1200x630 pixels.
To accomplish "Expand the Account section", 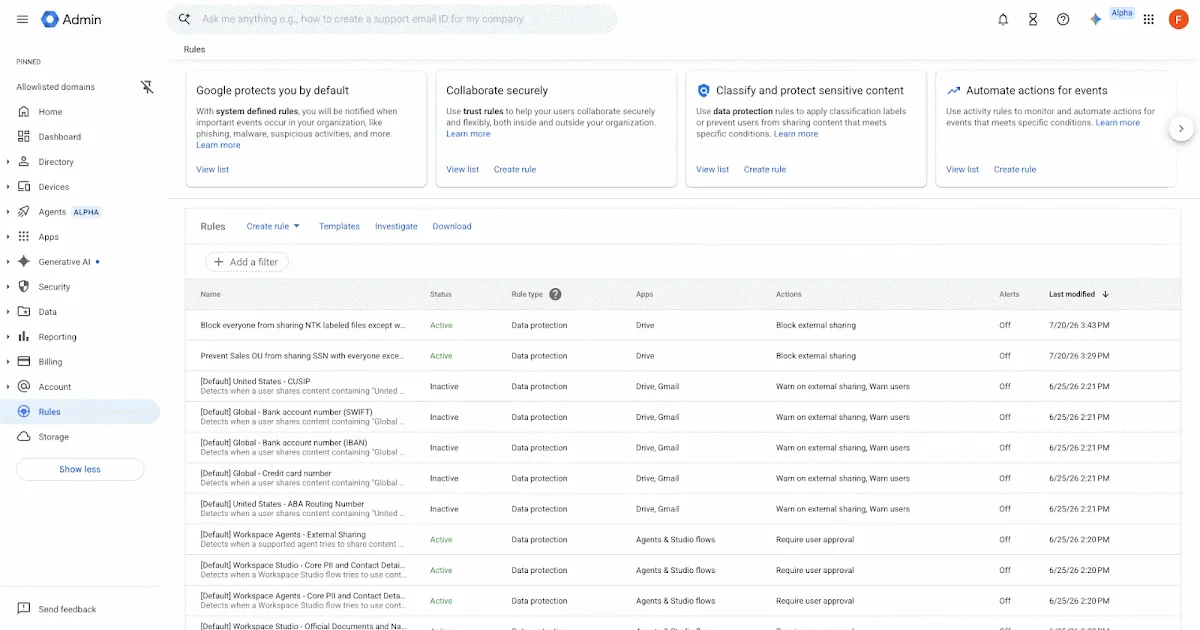I will point(8,387).
